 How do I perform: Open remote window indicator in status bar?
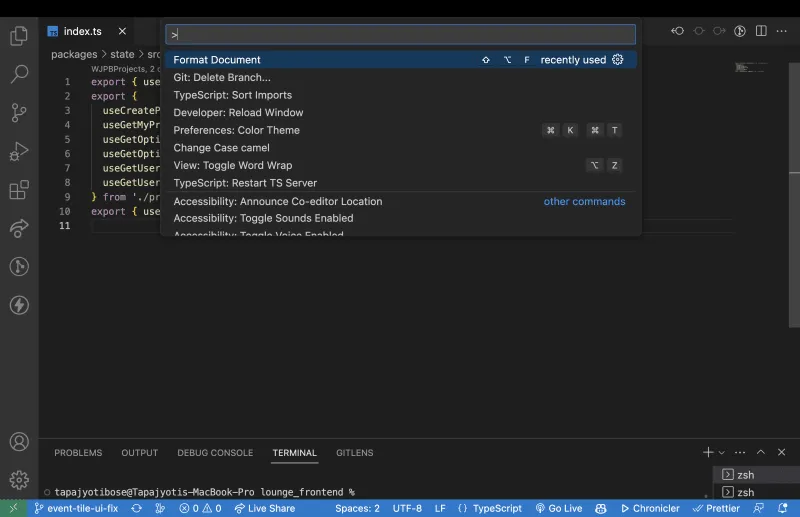[x=13, y=508]
